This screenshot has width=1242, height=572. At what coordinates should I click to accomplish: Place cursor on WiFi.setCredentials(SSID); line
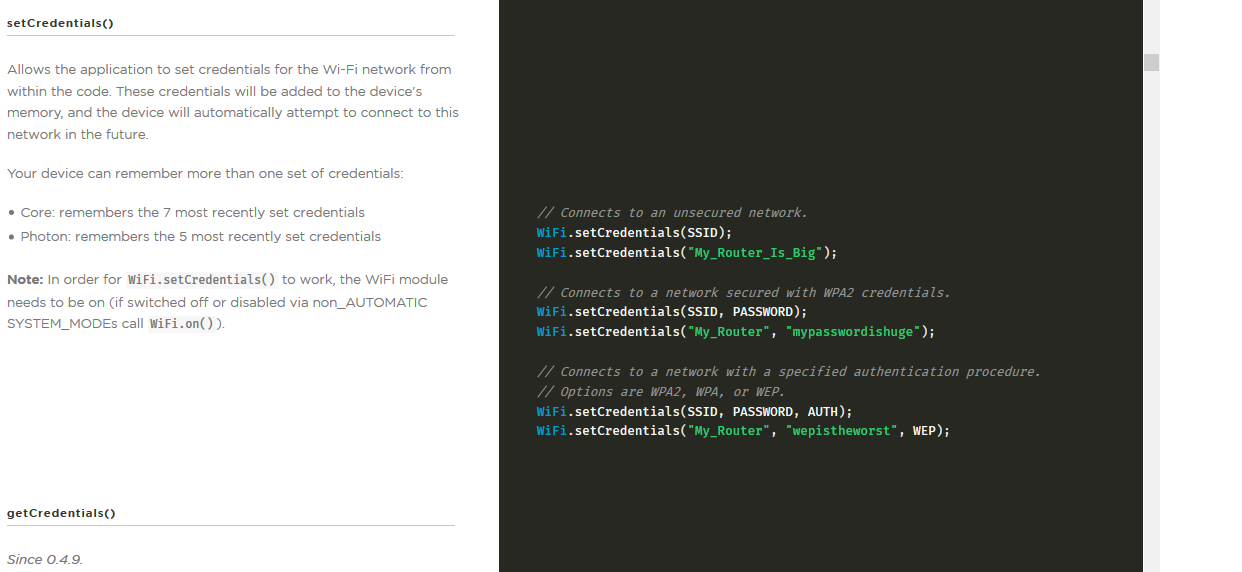click(x=634, y=232)
